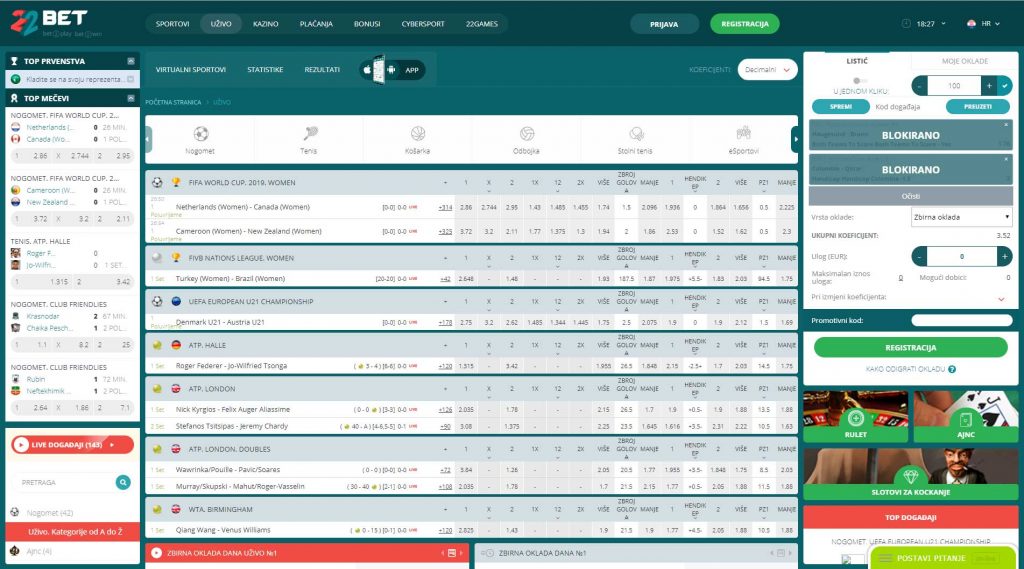Expand Pri izmjeni koeficijenta options

(1001, 299)
